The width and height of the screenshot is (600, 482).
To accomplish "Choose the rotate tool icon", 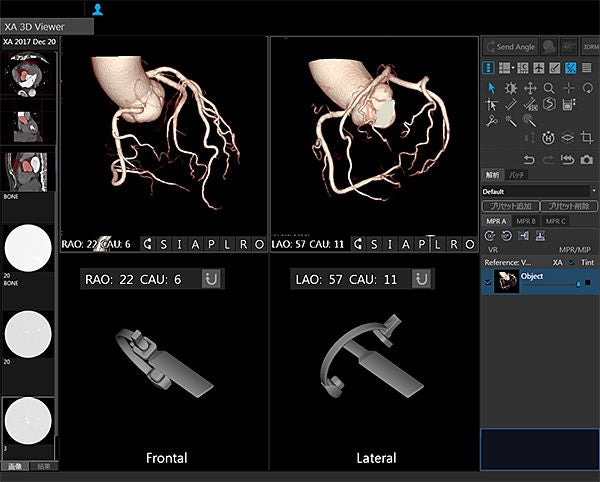I will 587,88.
